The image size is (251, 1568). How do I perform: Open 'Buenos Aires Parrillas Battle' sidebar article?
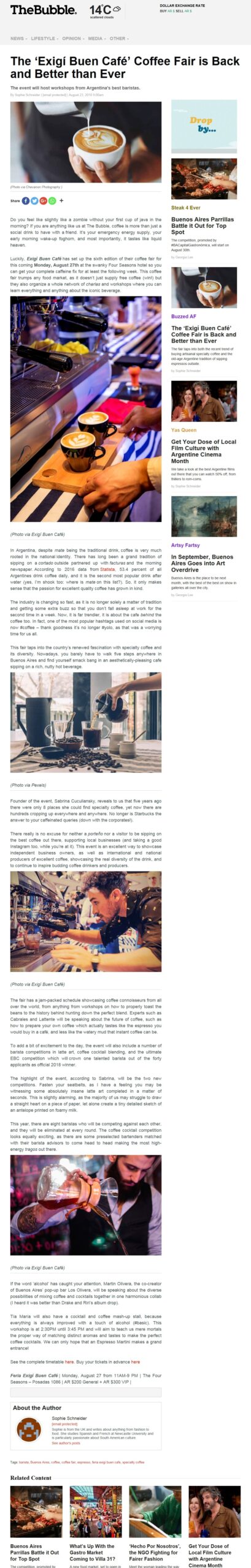pos(203,225)
